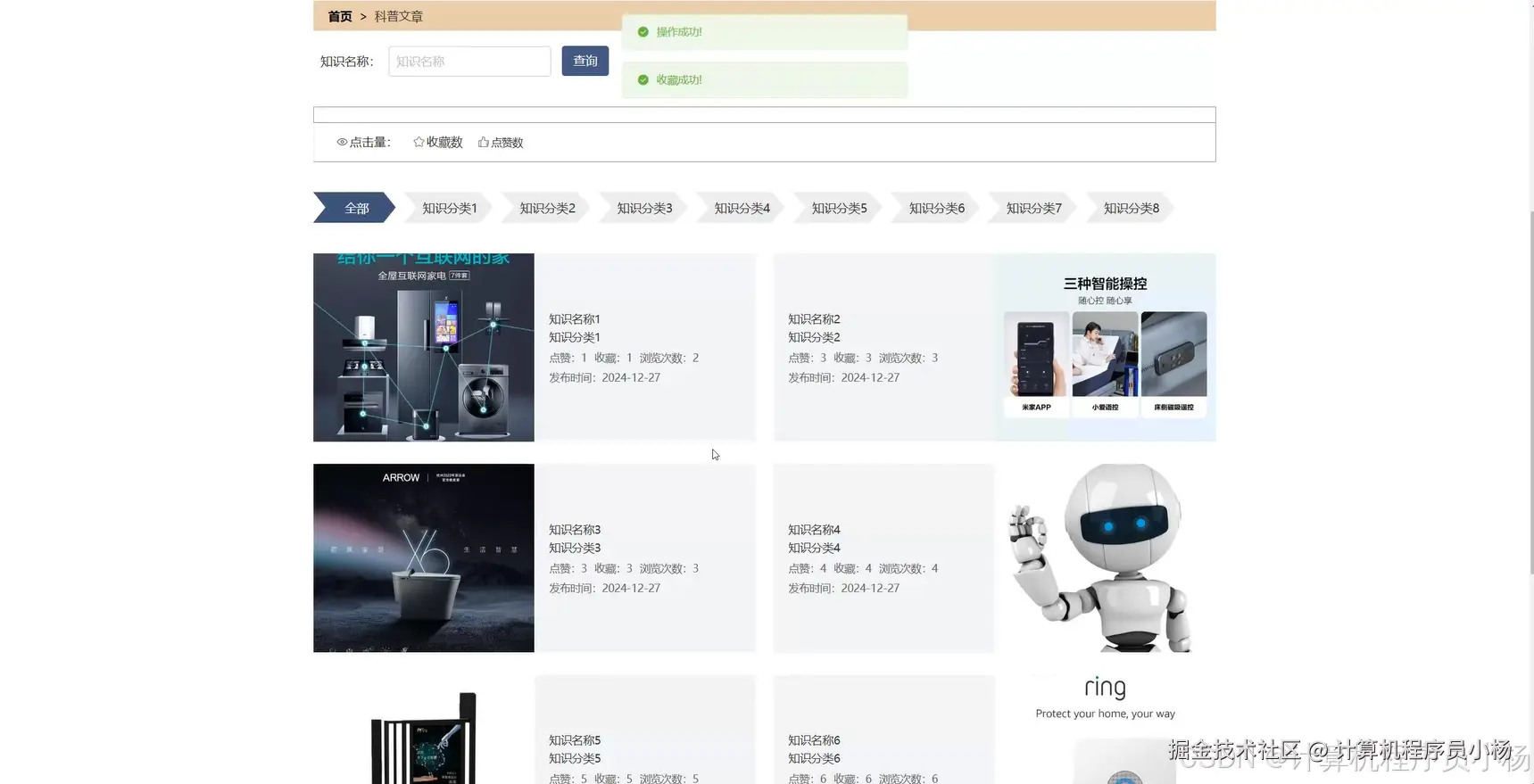Click the page vertical scrollbar

click(x=1531, y=392)
